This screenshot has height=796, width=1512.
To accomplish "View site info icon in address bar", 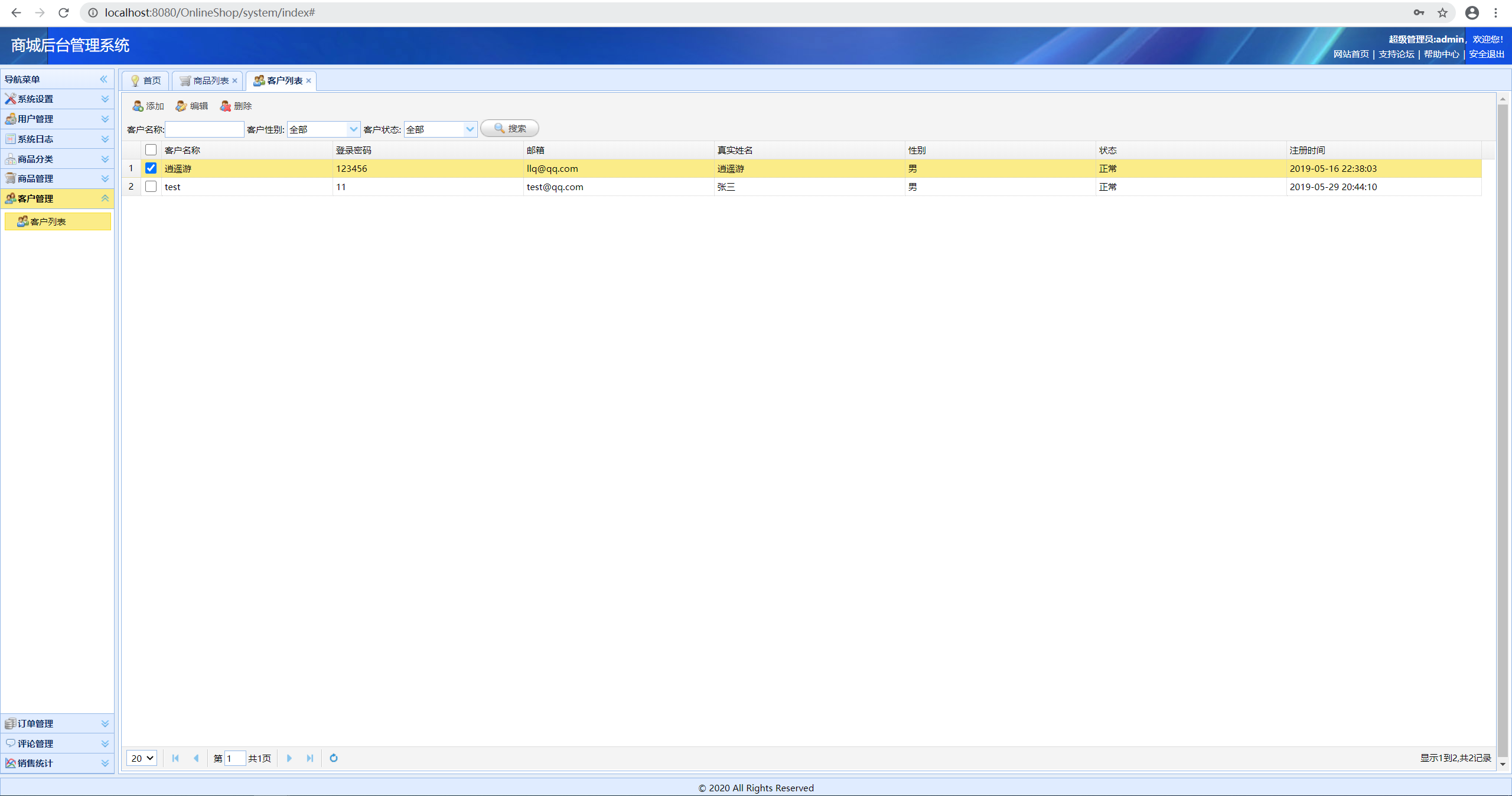I will (93, 12).
